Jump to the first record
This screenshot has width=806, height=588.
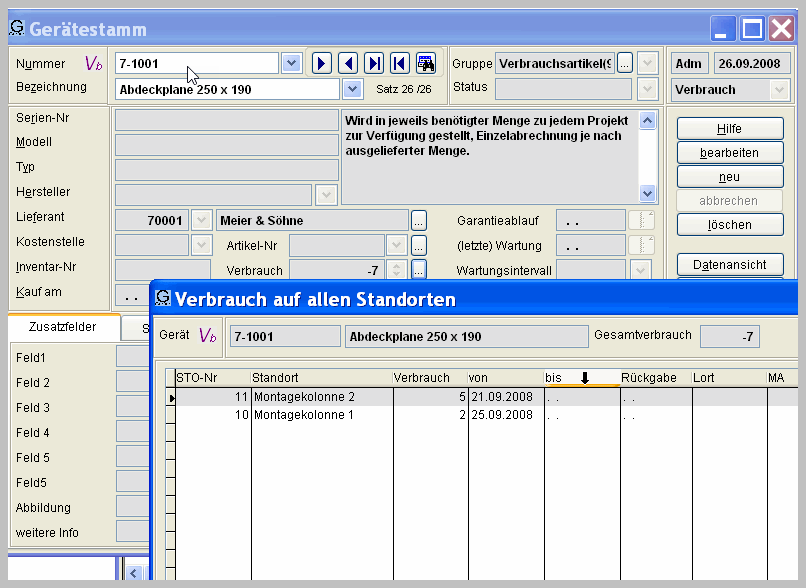pos(400,63)
